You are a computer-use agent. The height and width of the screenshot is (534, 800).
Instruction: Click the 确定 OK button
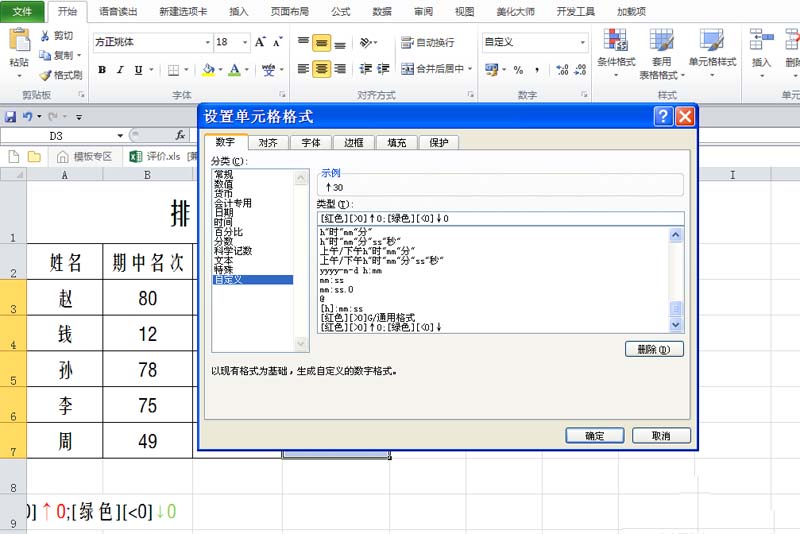pyautogui.click(x=594, y=436)
